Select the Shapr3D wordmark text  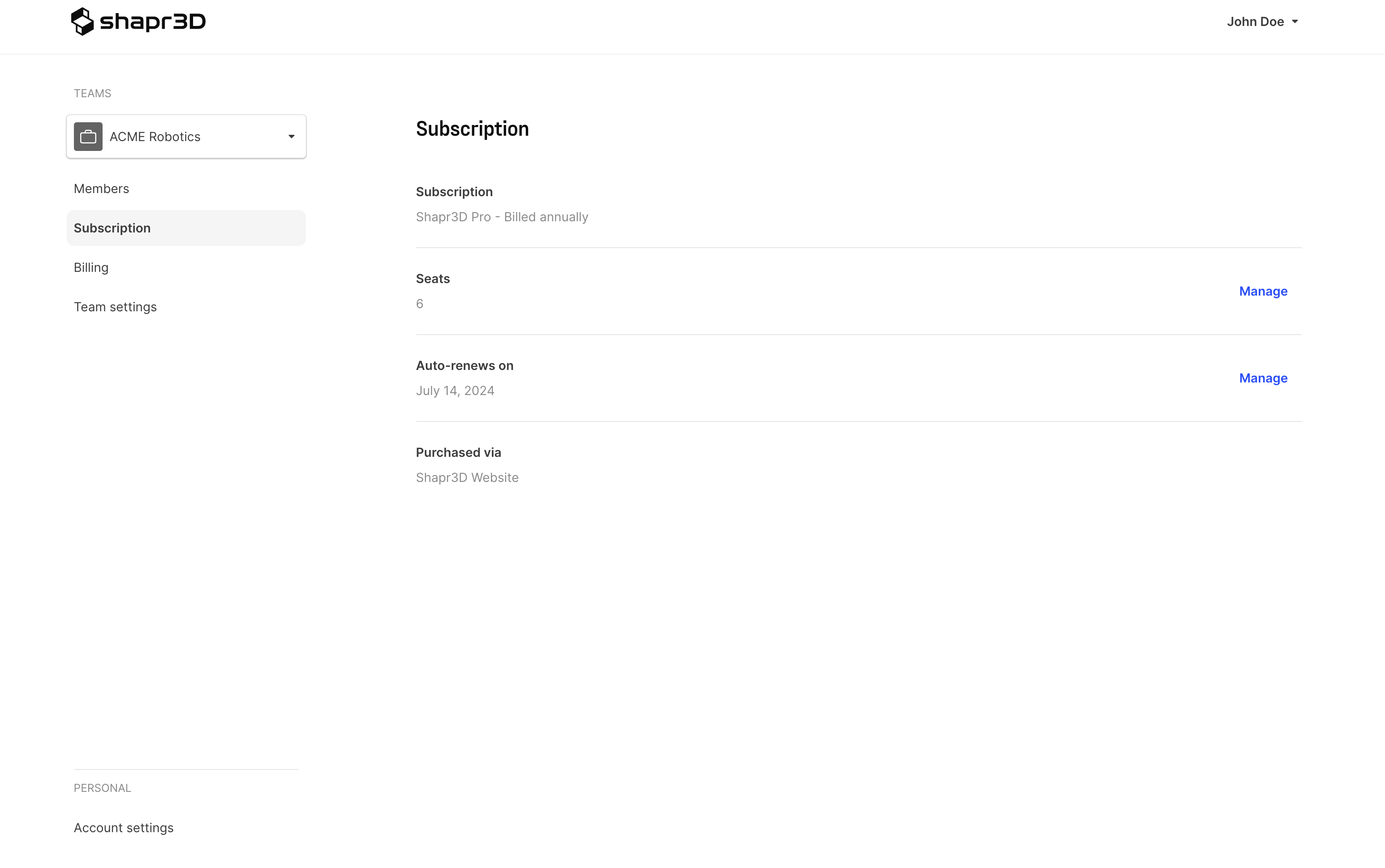click(153, 21)
